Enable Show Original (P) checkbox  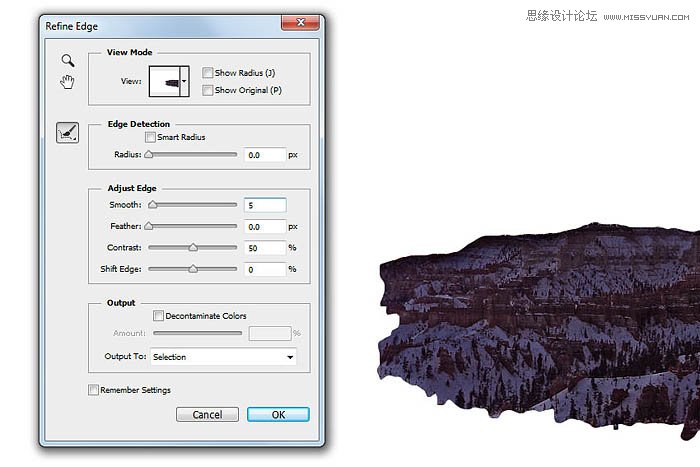207,90
